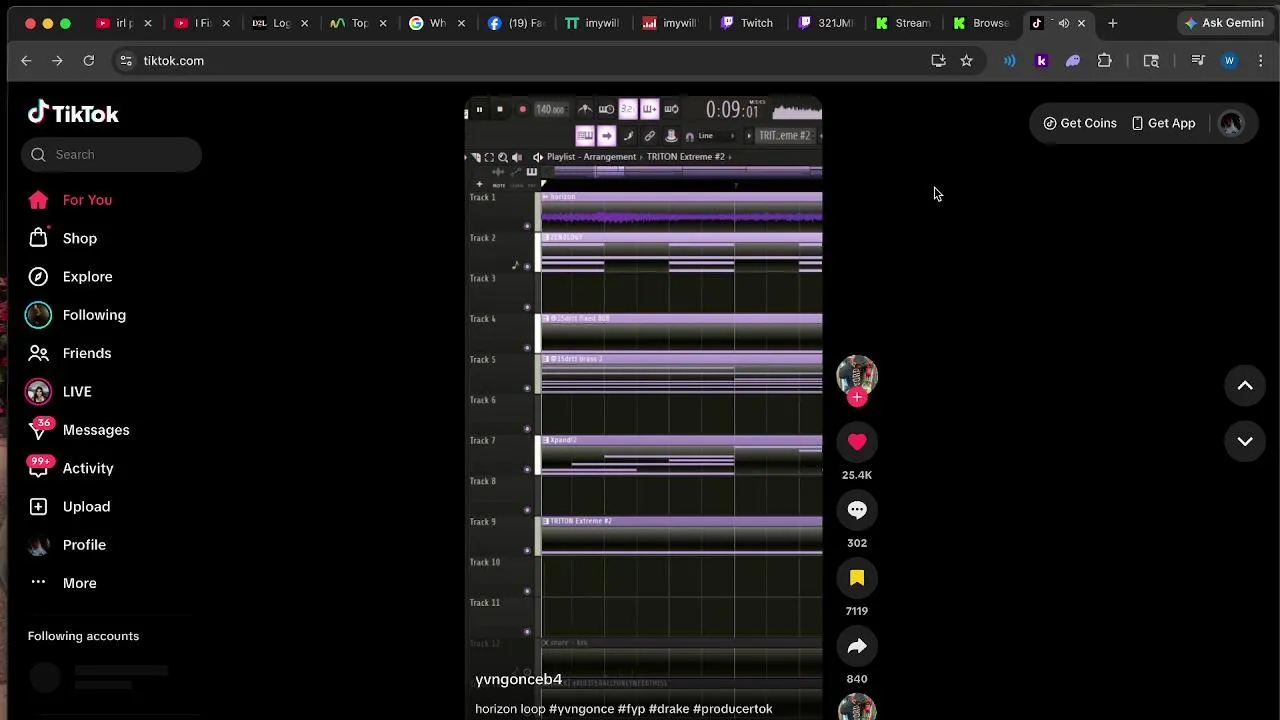
Task: Go to the Explore page
Action: [87, 277]
